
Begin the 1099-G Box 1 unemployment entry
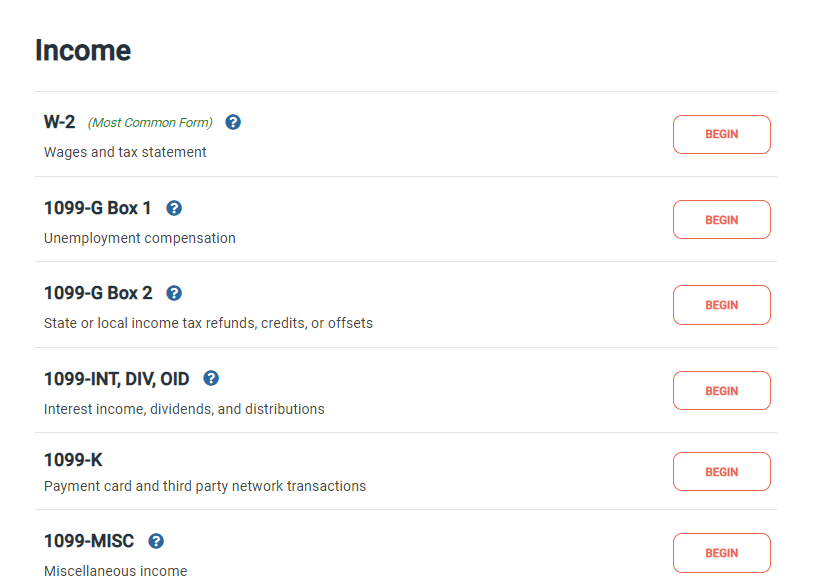click(721, 219)
